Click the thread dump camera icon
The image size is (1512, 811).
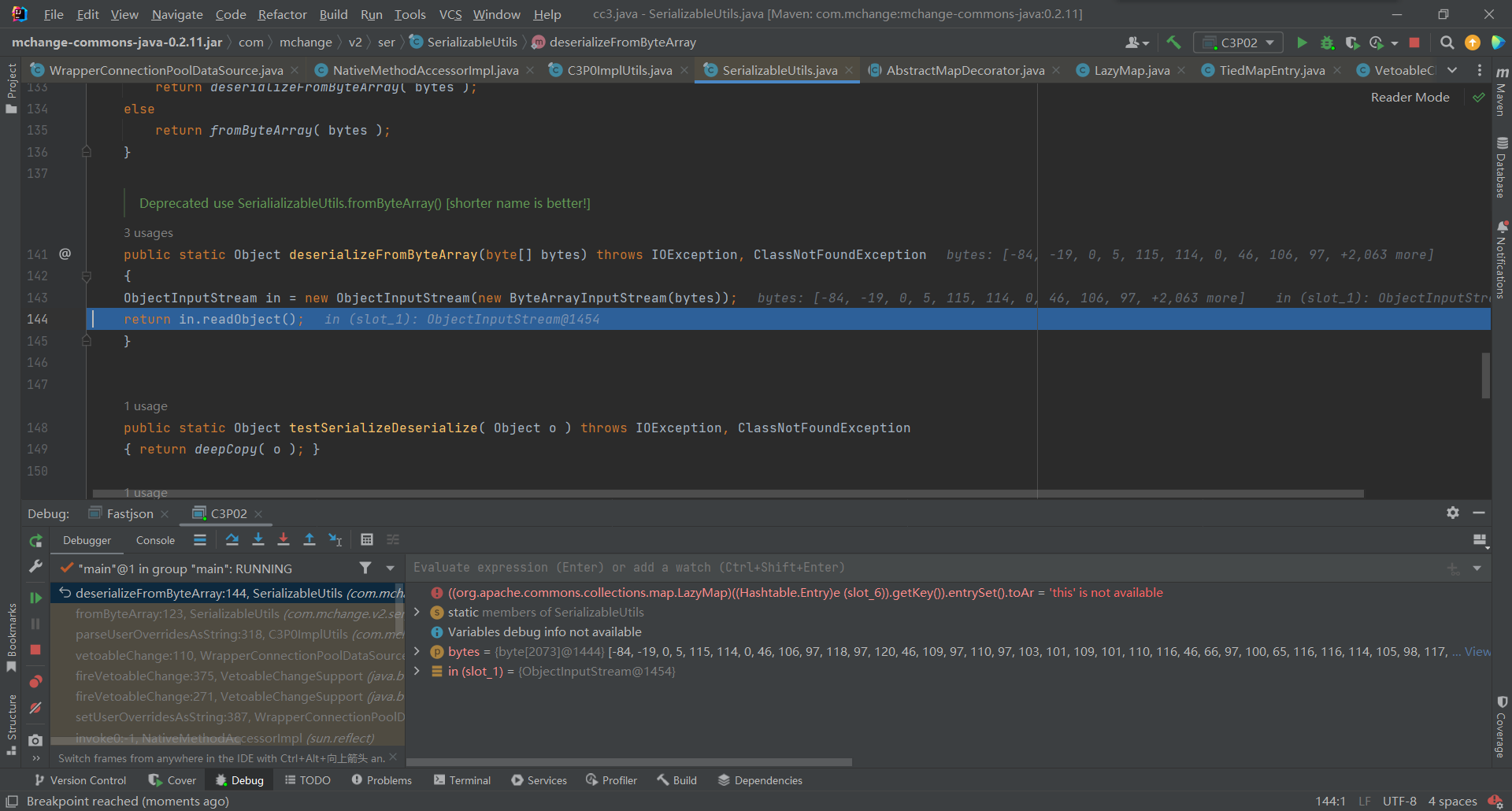point(35,740)
